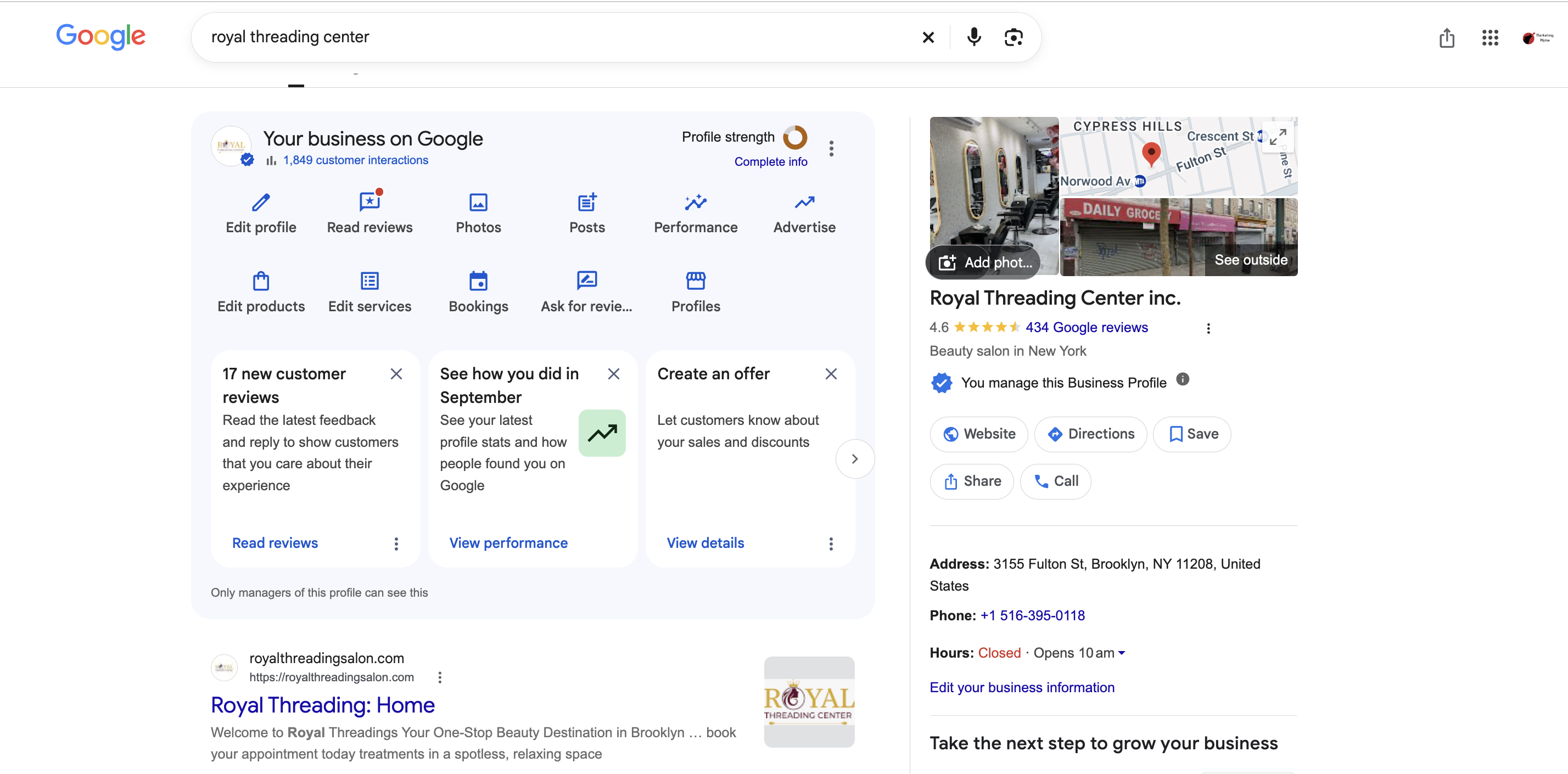Open Read reviews icon with notification dot

point(370,201)
